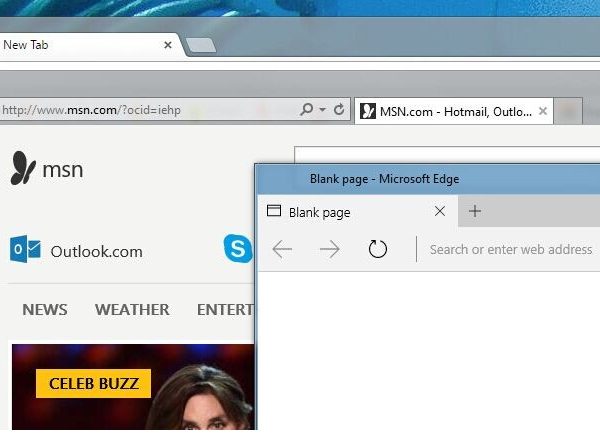Image resolution: width=600 pixels, height=438 pixels.
Task: Select the Blank page tab in Edge
Action: tap(340, 212)
